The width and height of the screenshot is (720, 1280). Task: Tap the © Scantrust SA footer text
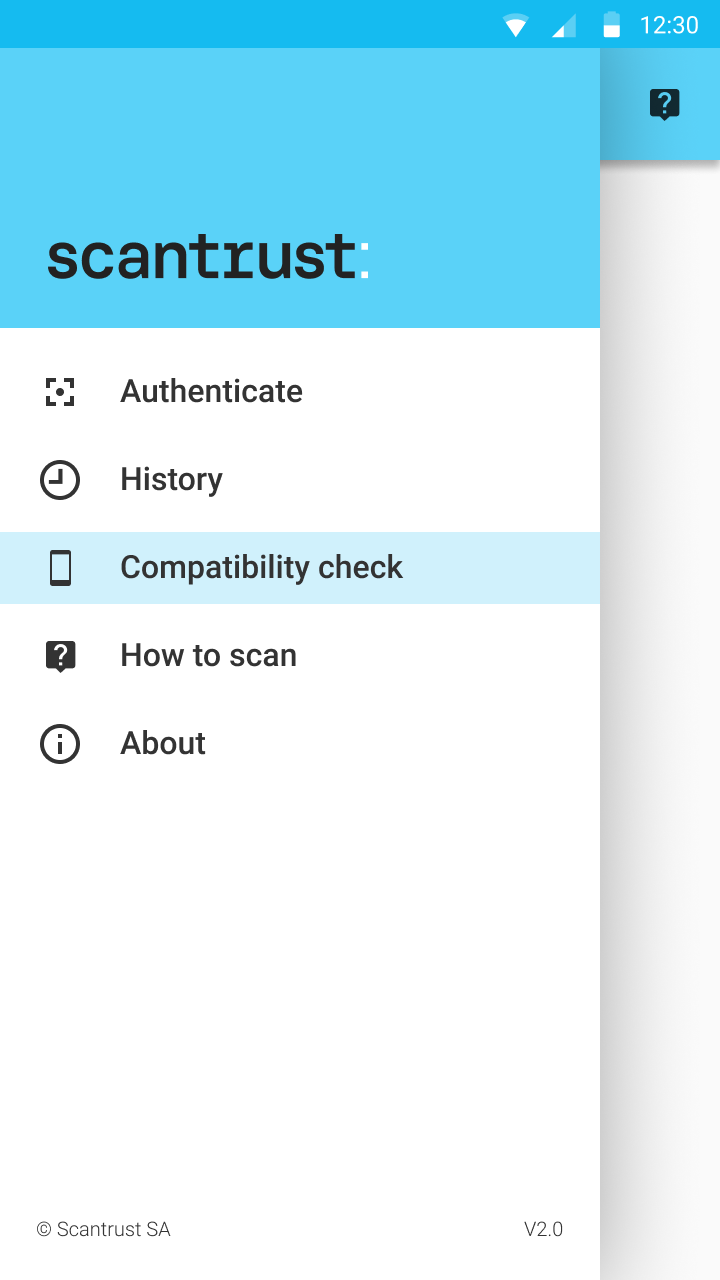pos(104,1230)
